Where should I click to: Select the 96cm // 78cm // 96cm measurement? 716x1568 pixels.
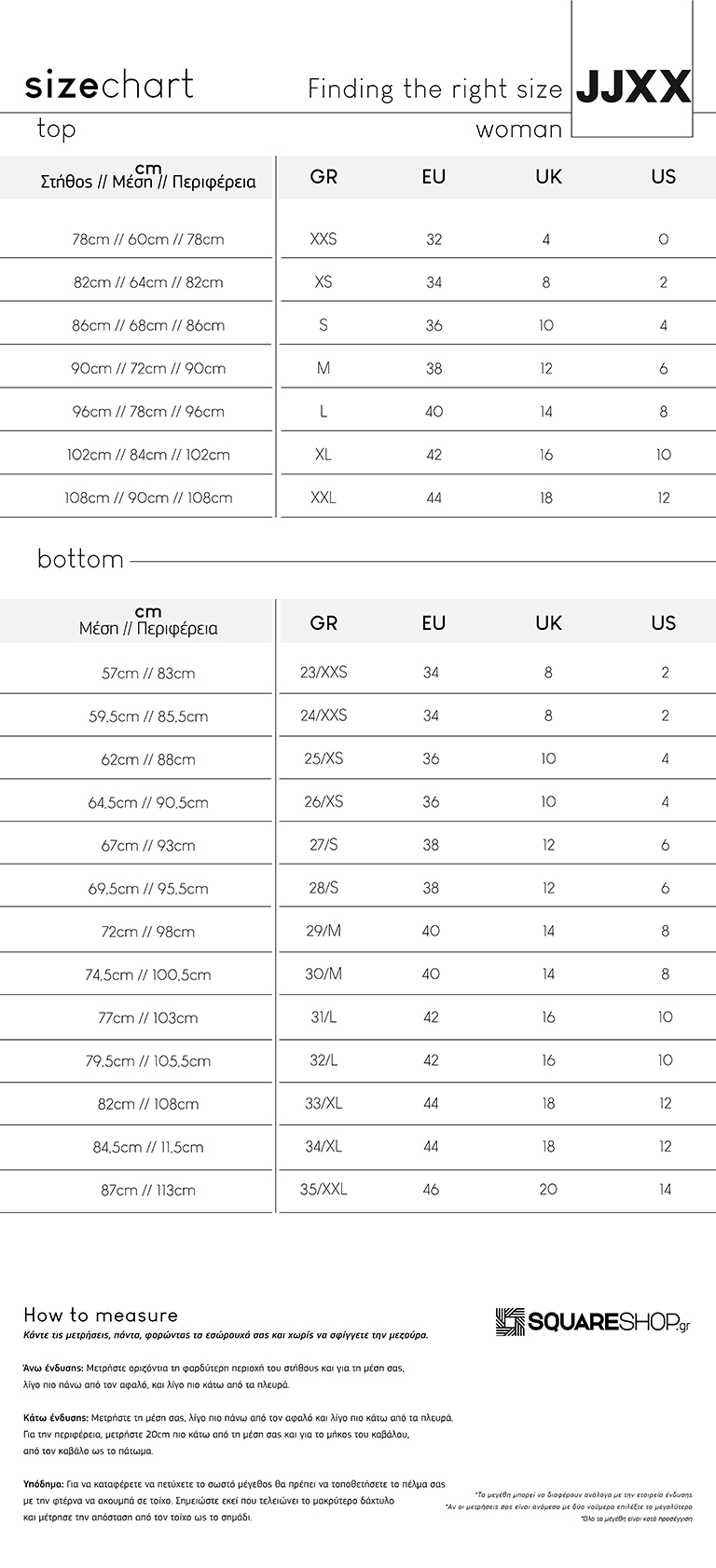click(x=148, y=411)
